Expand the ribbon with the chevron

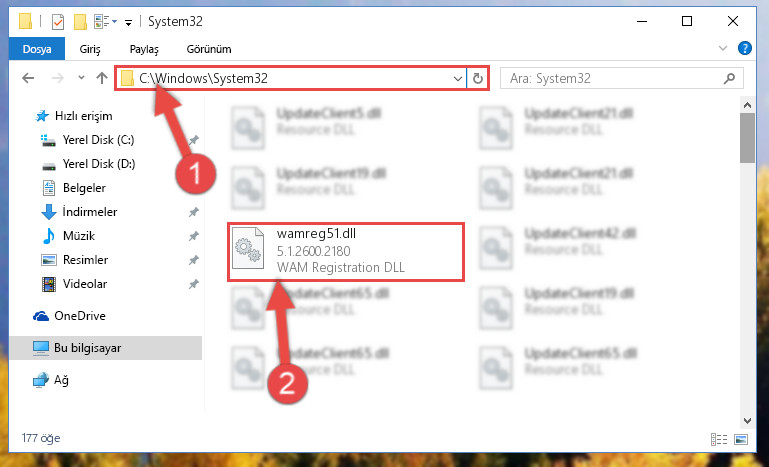click(722, 48)
